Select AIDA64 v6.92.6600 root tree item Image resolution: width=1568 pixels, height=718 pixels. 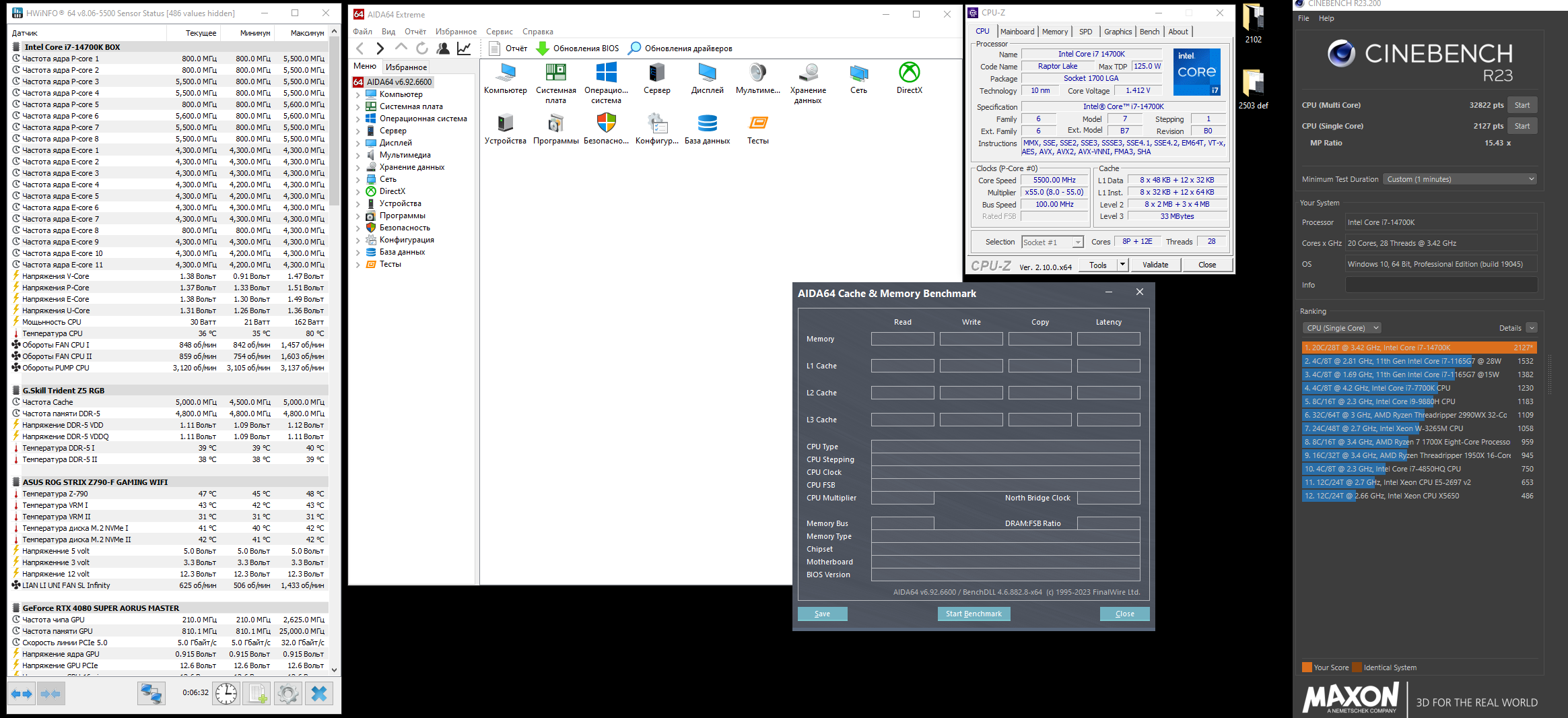coord(399,82)
